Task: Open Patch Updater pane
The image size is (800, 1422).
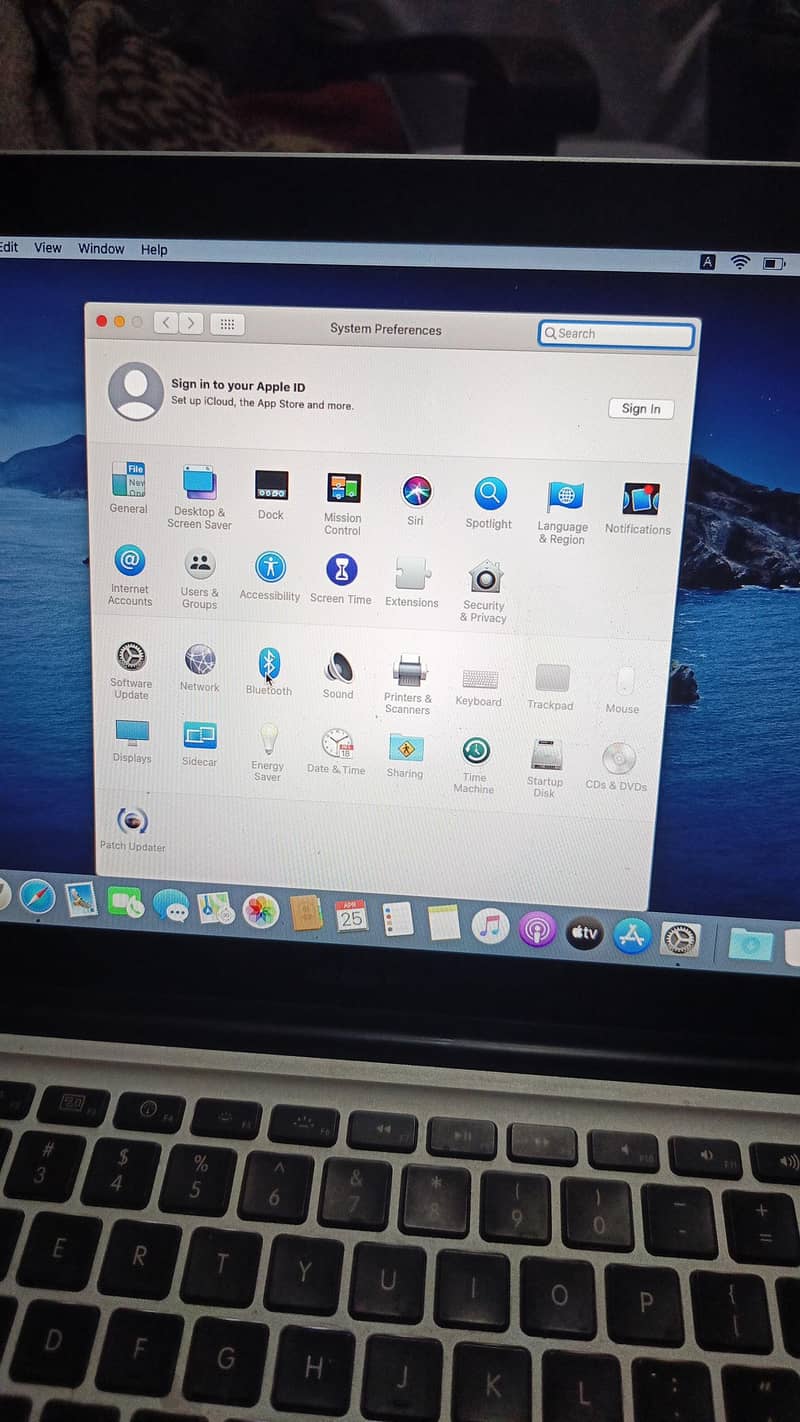Action: click(132, 829)
